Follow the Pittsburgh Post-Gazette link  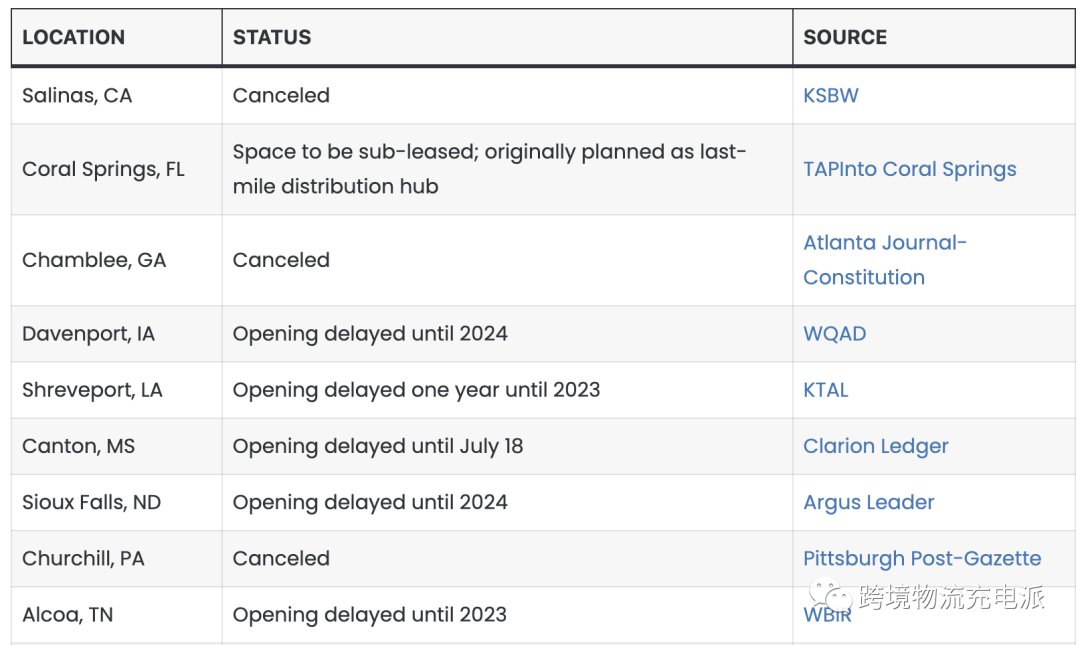(x=921, y=558)
